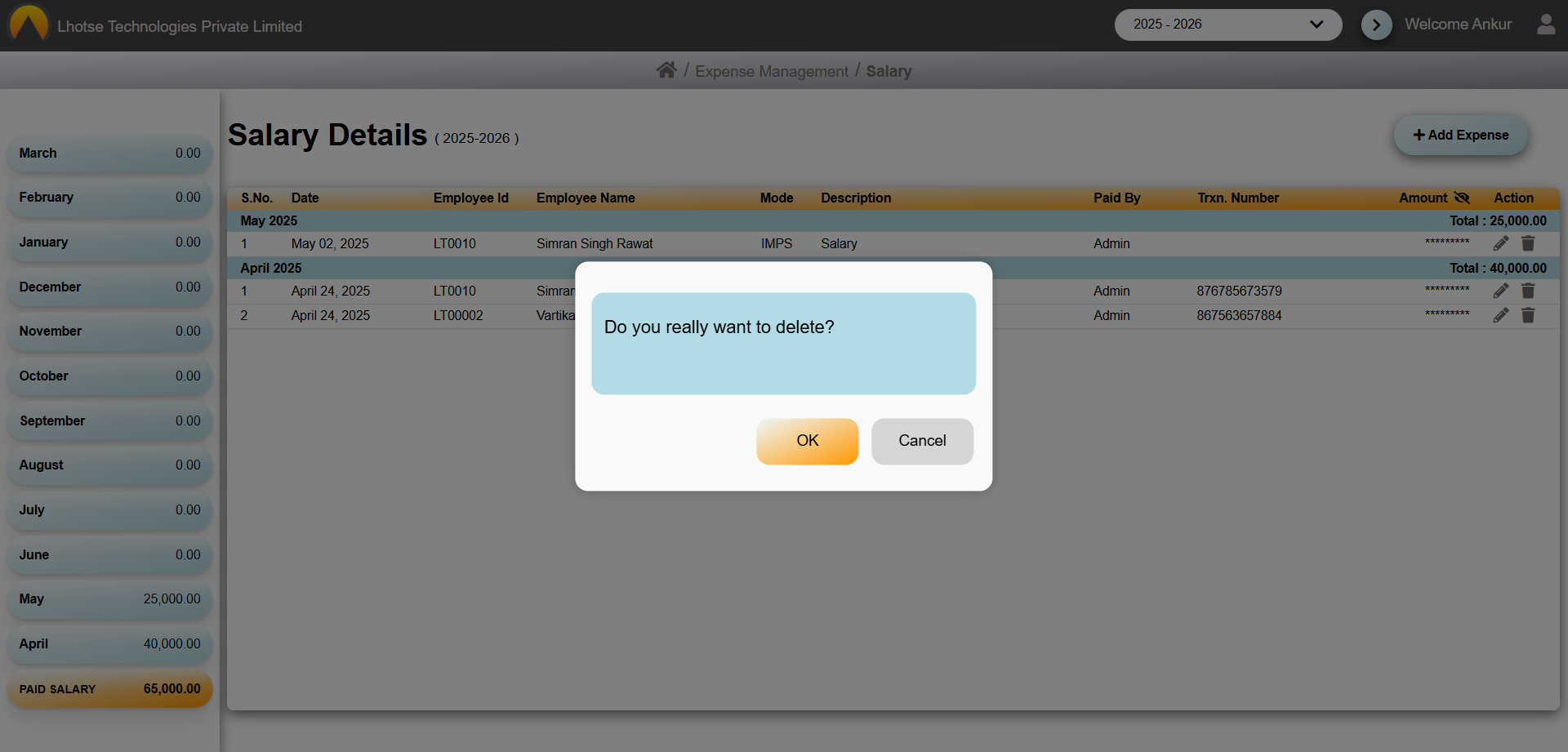Screen dimensions: 1568x752
Task: Click the Employee Name column header
Action: click(x=586, y=198)
